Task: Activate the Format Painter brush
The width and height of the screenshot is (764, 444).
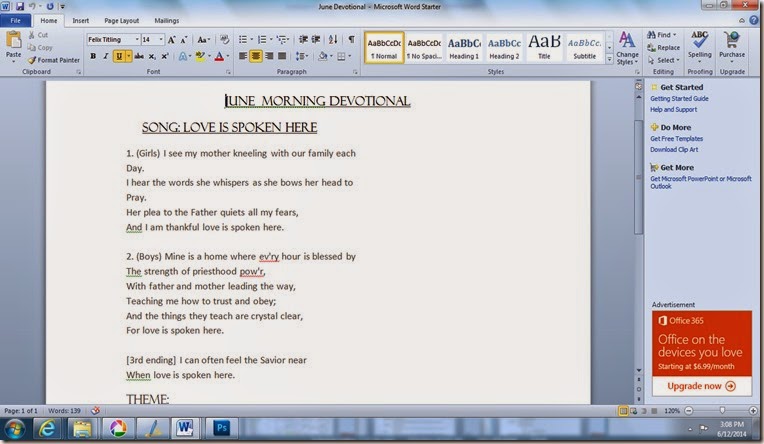Action: point(54,60)
